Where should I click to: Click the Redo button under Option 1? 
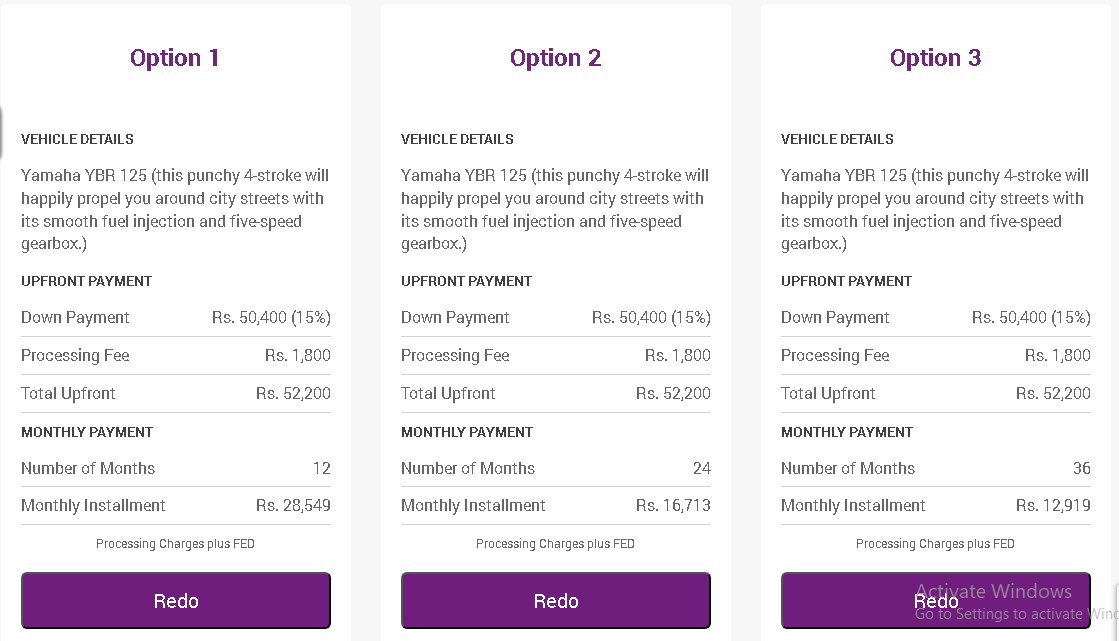tap(176, 600)
